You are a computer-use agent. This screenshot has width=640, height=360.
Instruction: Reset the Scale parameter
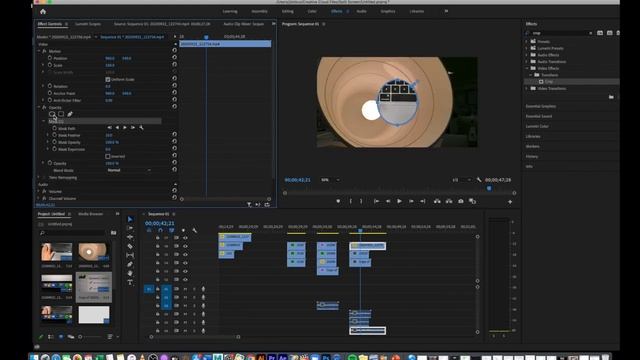[174, 64]
